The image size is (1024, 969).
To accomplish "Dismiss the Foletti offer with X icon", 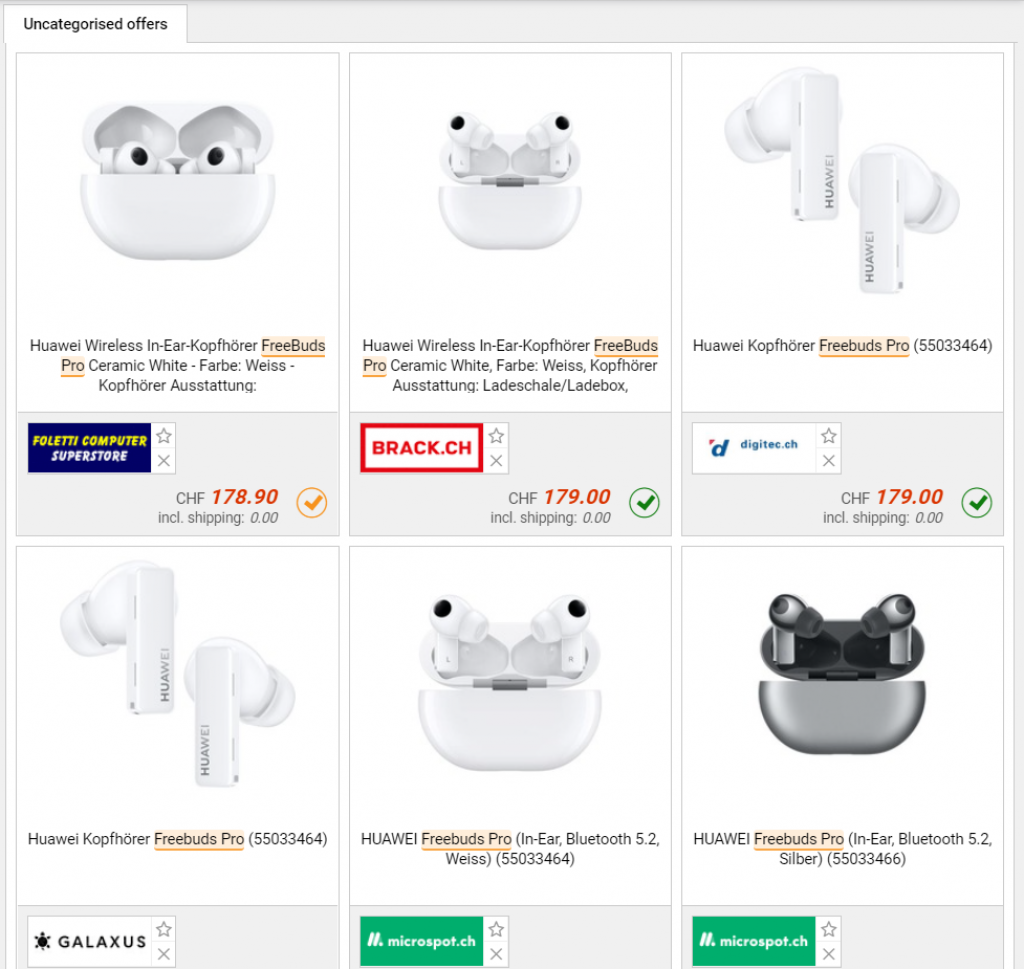I will click(164, 461).
